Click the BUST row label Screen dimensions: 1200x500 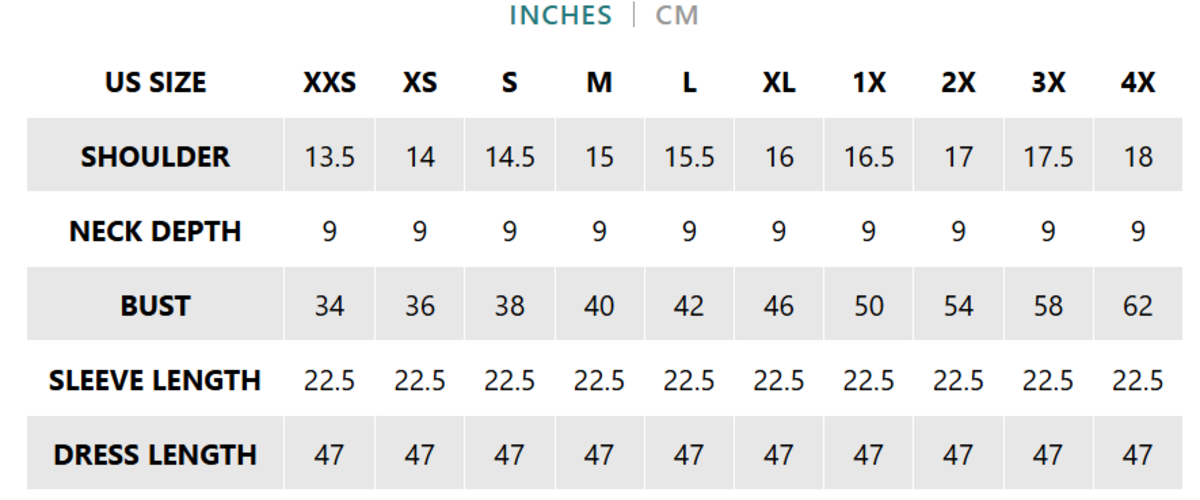click(x=155, y=305)
